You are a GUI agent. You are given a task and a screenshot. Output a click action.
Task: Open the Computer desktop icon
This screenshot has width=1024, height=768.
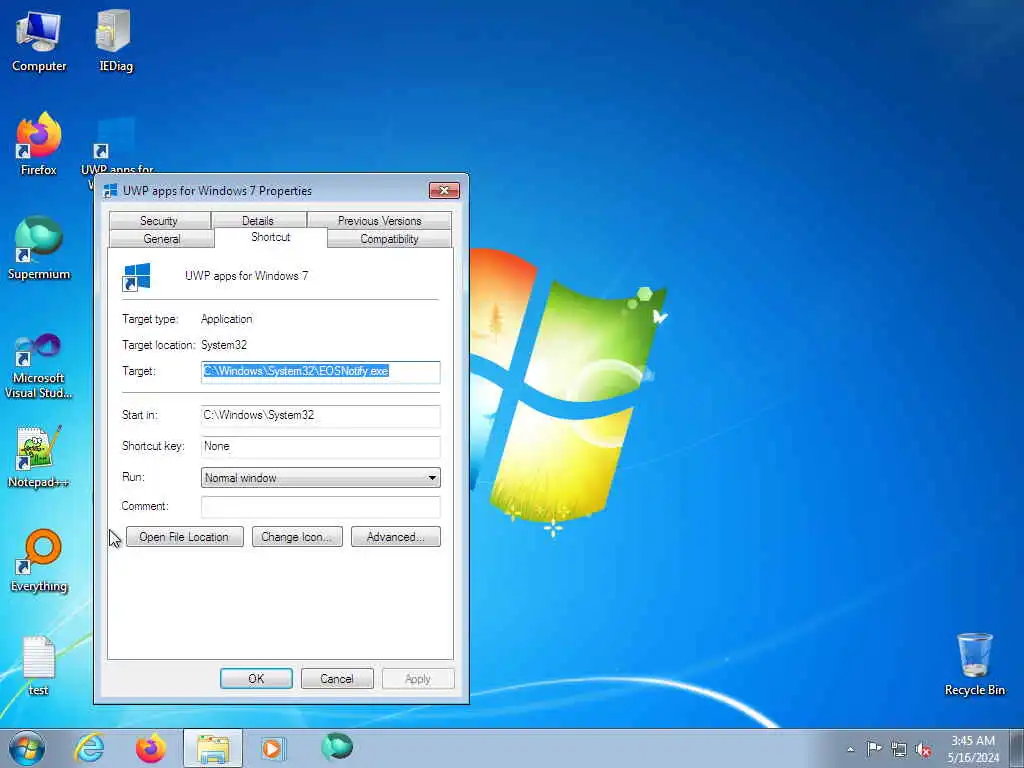pos(39,40)
